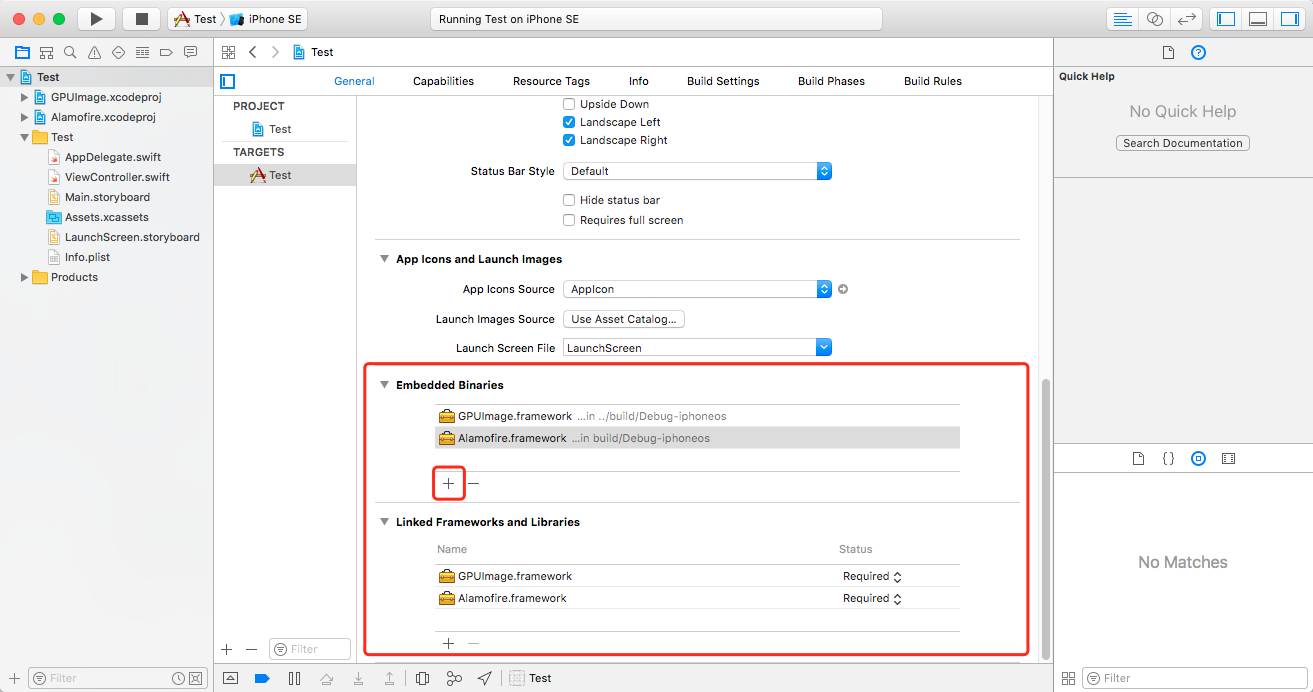Screen dimensions: 1313x692
Task: Switch to the Capabilities tab
Action: pos(443,81)
